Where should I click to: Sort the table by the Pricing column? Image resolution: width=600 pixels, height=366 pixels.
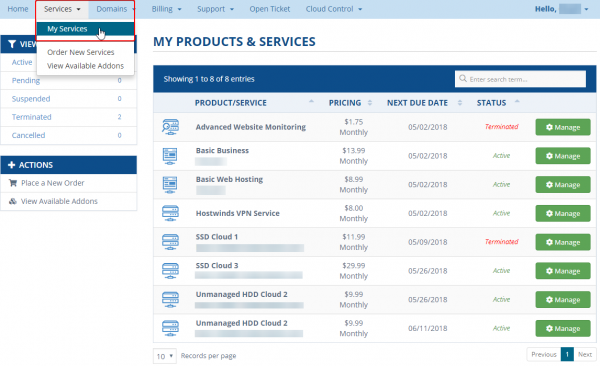pyautogui.click(x=350, y=103)
